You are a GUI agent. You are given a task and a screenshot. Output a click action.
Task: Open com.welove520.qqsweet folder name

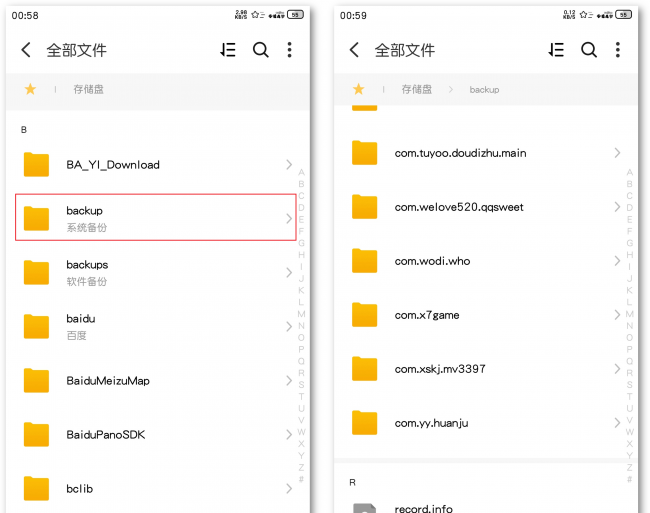tap(459, 207)
